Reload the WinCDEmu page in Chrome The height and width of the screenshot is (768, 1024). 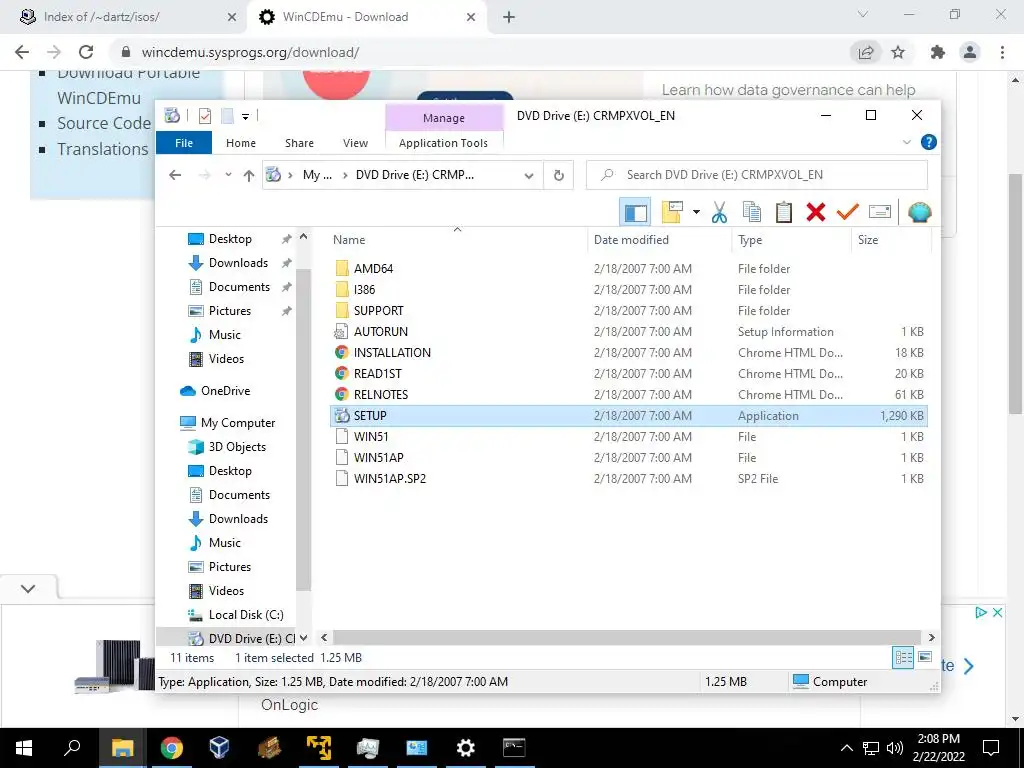[86, 52]
